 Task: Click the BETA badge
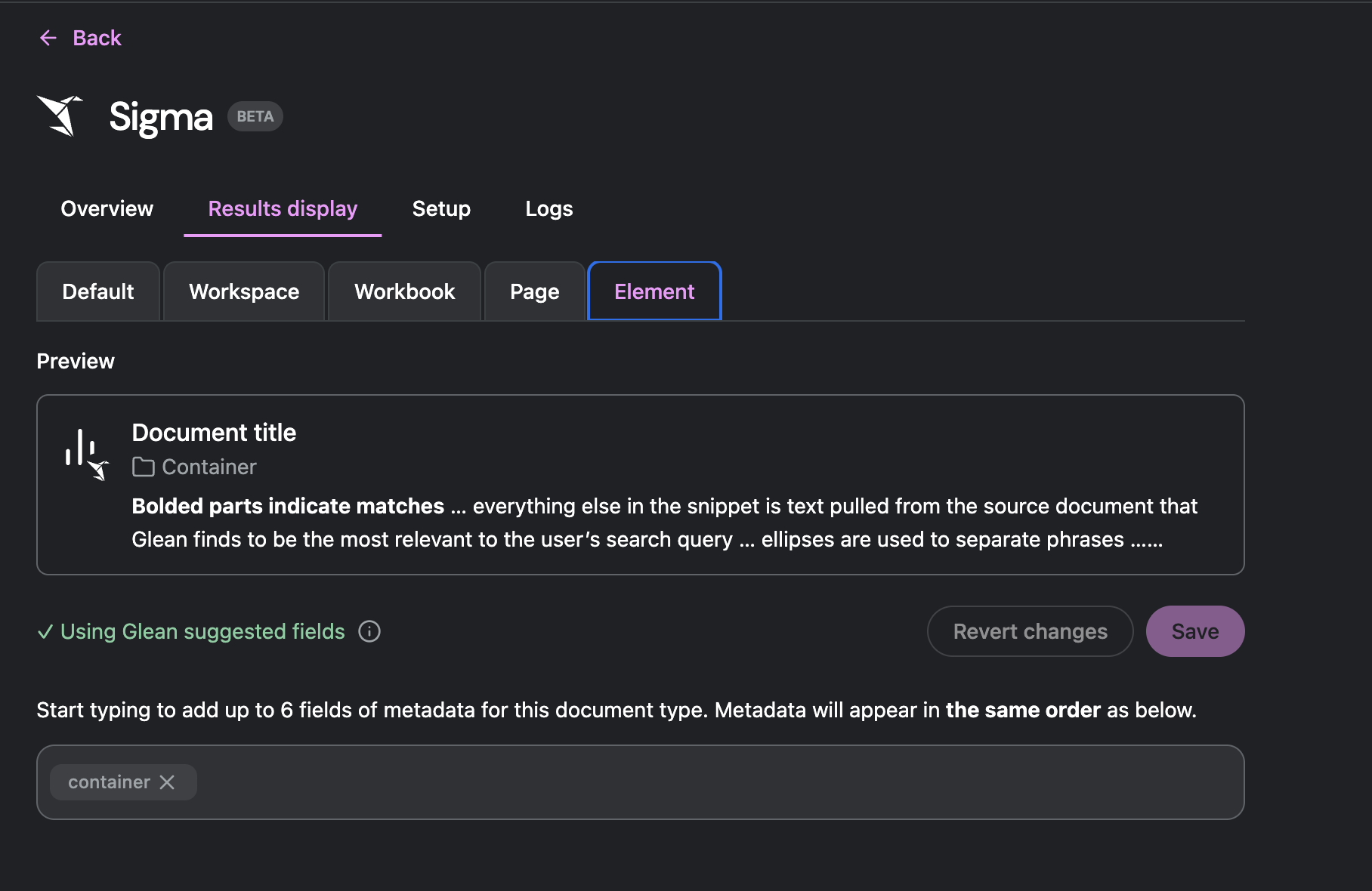pos(255,116)
